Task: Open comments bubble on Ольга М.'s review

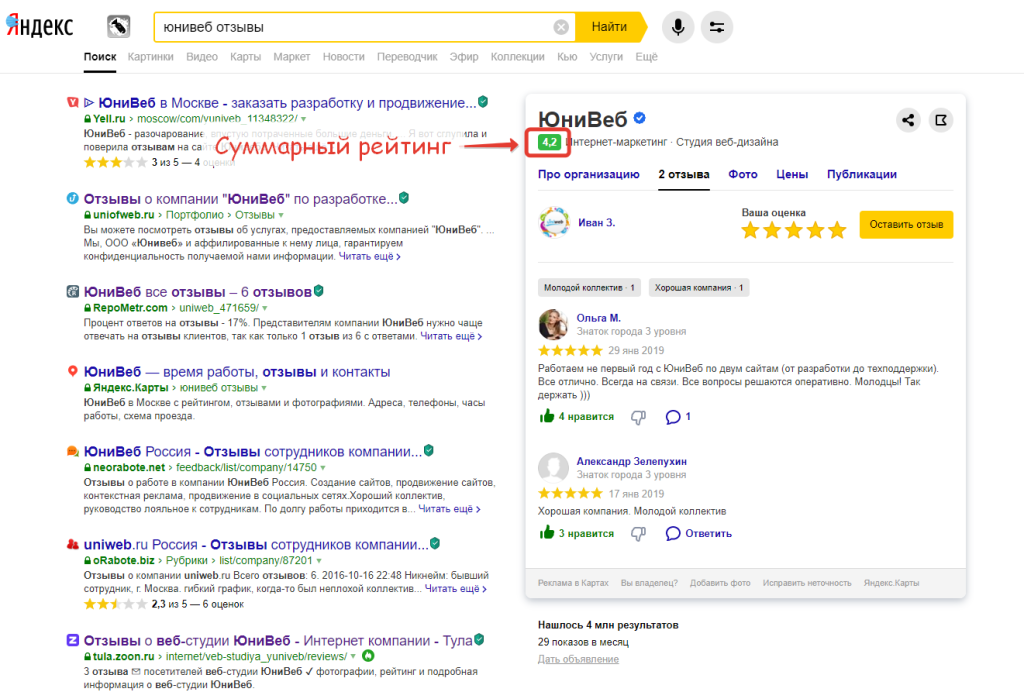Action: [673, 417]
